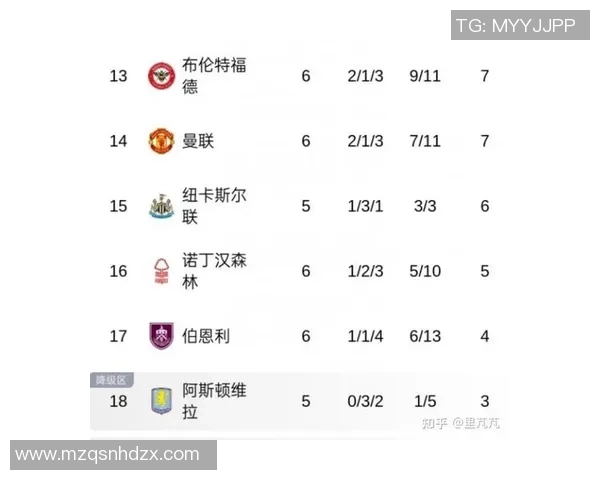The image size is (600, 480).
Task: Click the Aston Villa club crest
Action: 160,401
